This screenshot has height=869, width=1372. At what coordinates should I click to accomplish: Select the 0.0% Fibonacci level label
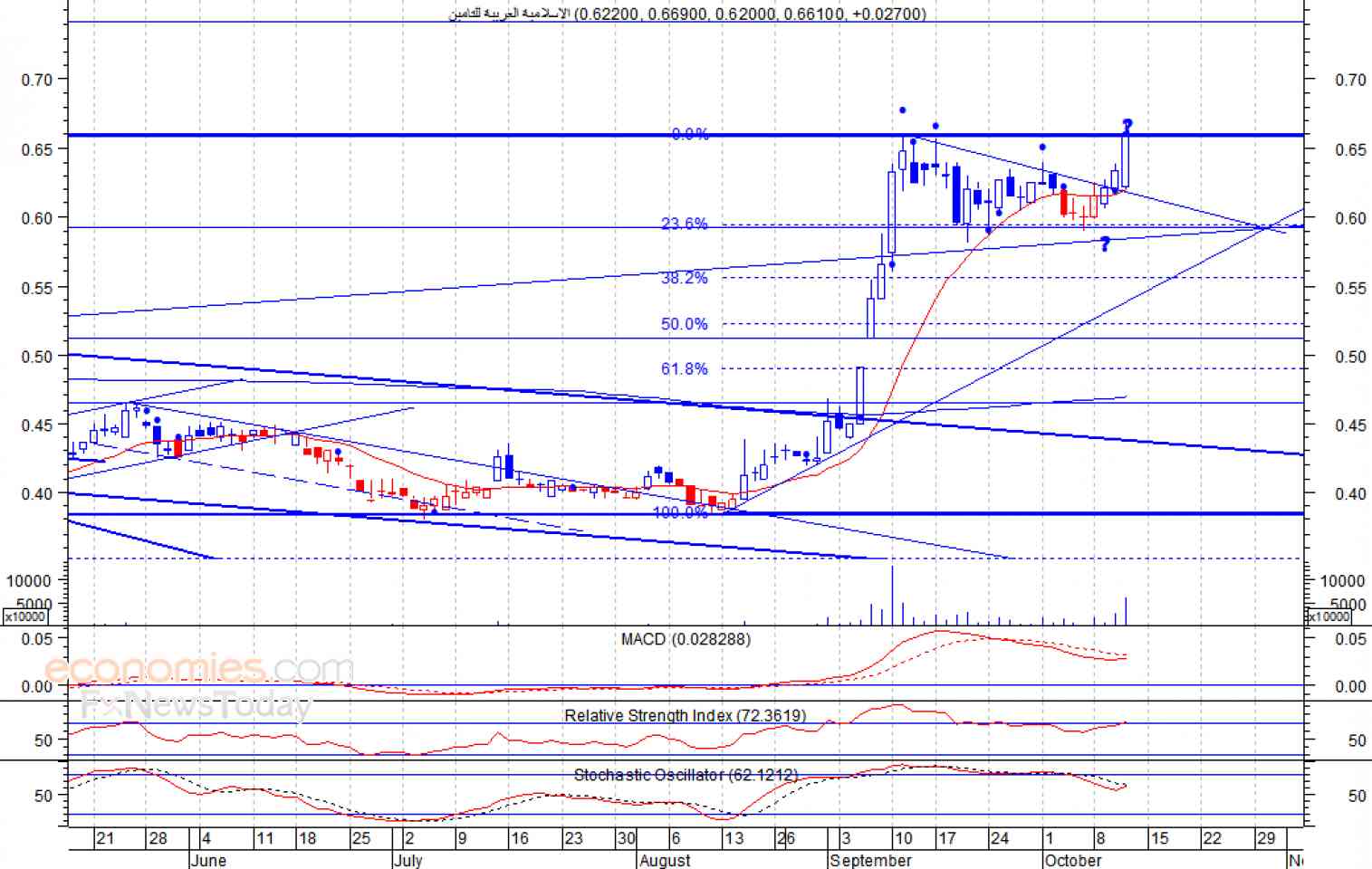pyautogui.click(x=690, y=134)
